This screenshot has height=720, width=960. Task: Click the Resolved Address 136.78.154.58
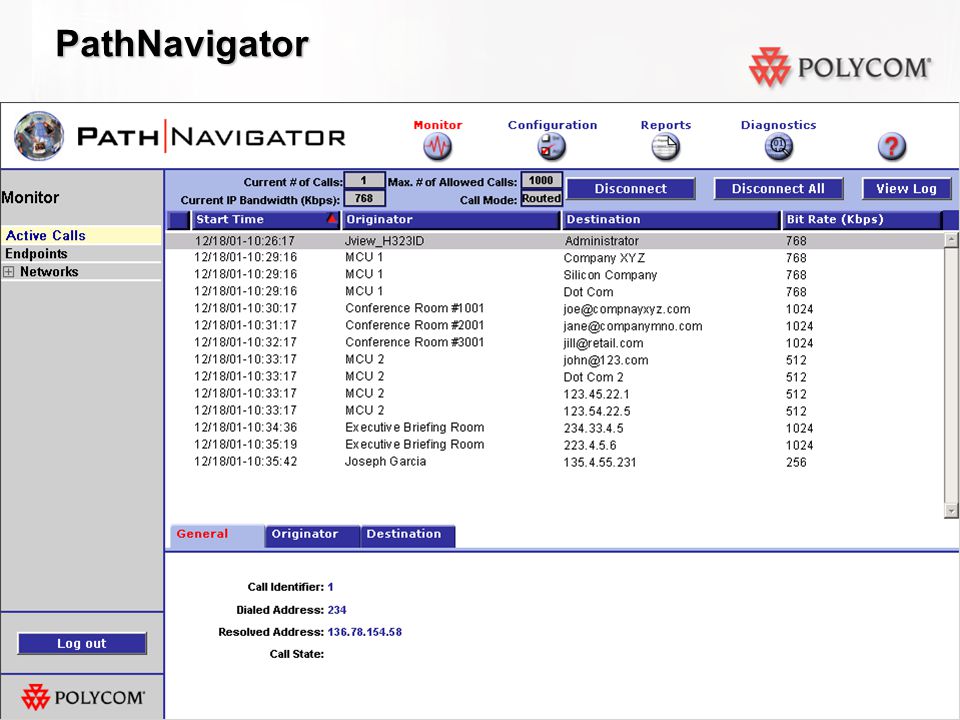(x=364, y=632)
